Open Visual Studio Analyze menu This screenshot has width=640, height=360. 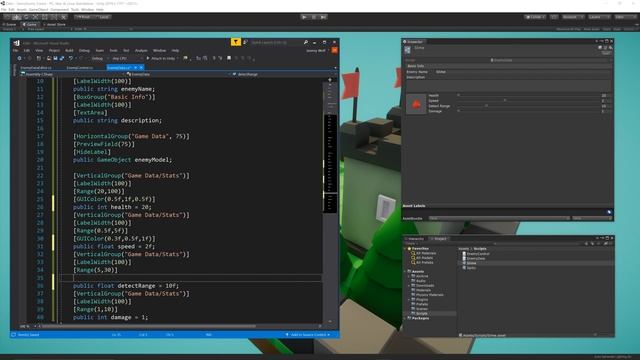pyautogui.click(x=141, y=51)
